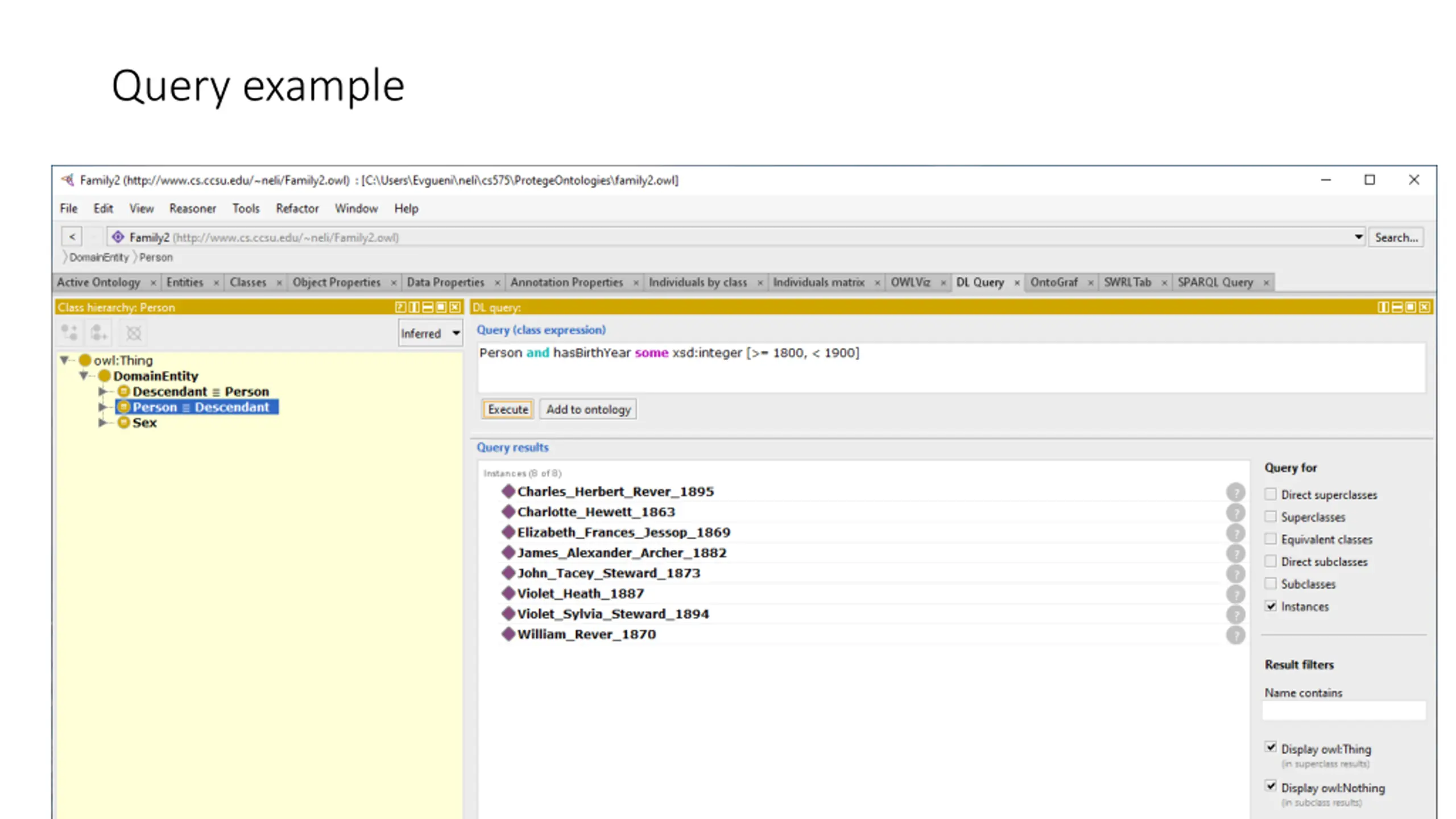Screen dimensions: 1456x819
Task: Click the class expression query text area
Action: [952, 367]
